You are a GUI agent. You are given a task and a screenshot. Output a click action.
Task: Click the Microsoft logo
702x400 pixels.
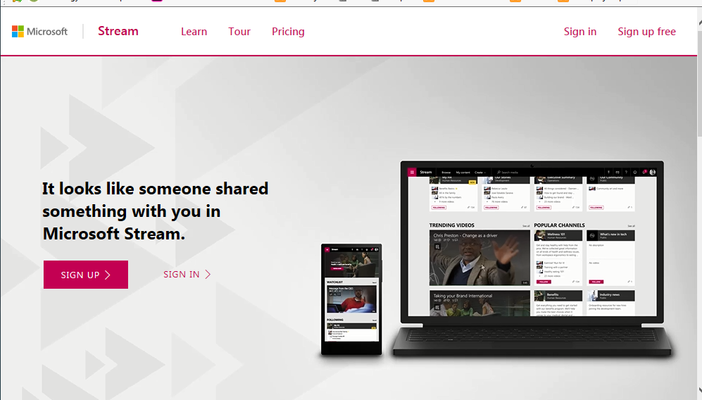(x=39, y=31)
